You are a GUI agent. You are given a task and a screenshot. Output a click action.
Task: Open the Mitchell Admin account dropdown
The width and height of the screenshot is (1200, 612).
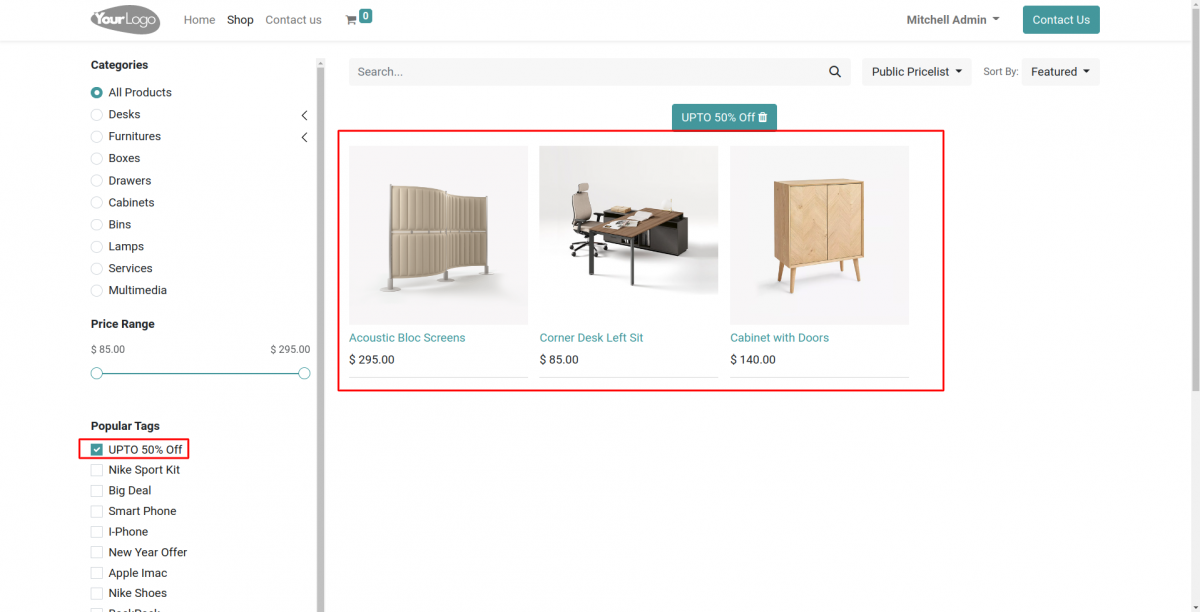tap(951, 19)
